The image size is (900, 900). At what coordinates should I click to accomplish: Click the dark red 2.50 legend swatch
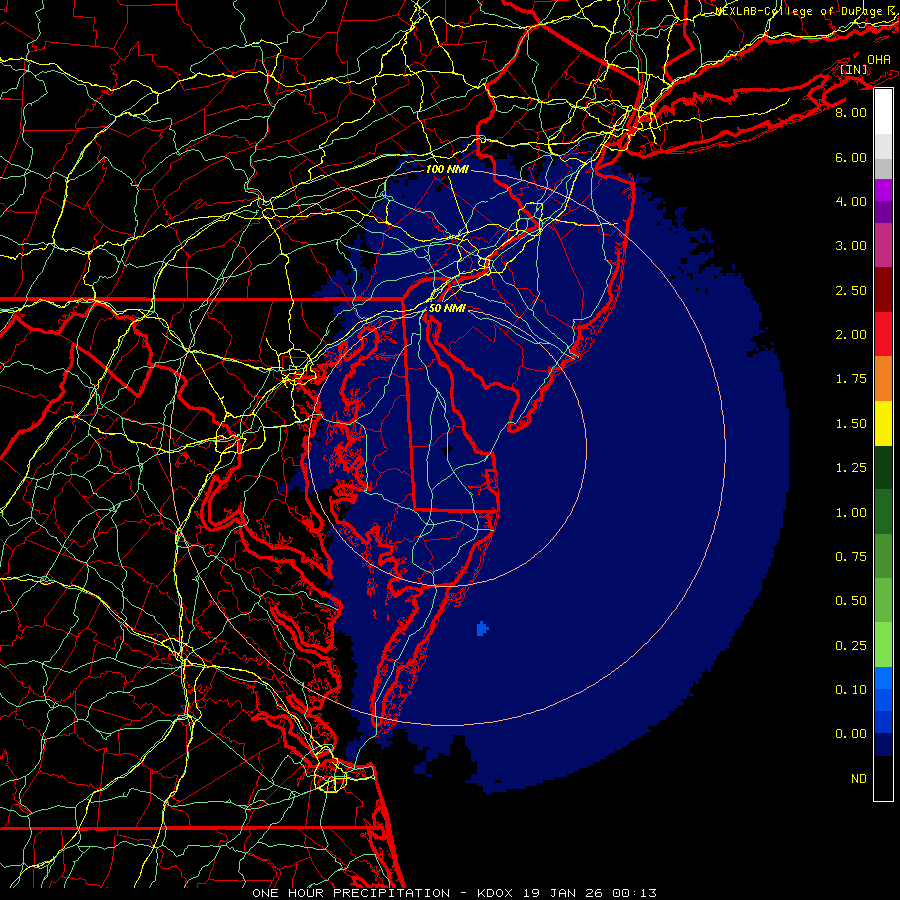883,290
